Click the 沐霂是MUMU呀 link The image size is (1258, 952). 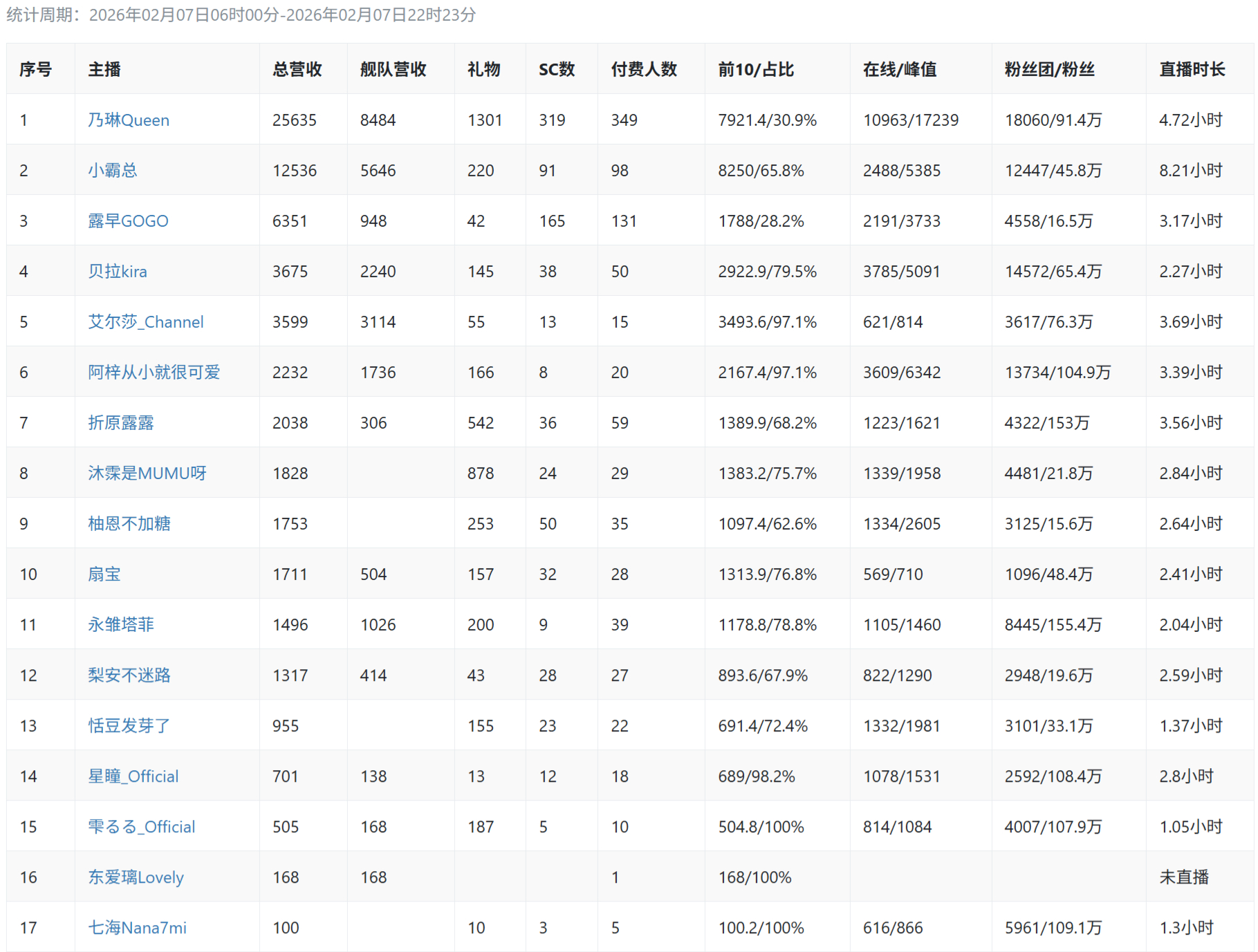coord(147,474)
